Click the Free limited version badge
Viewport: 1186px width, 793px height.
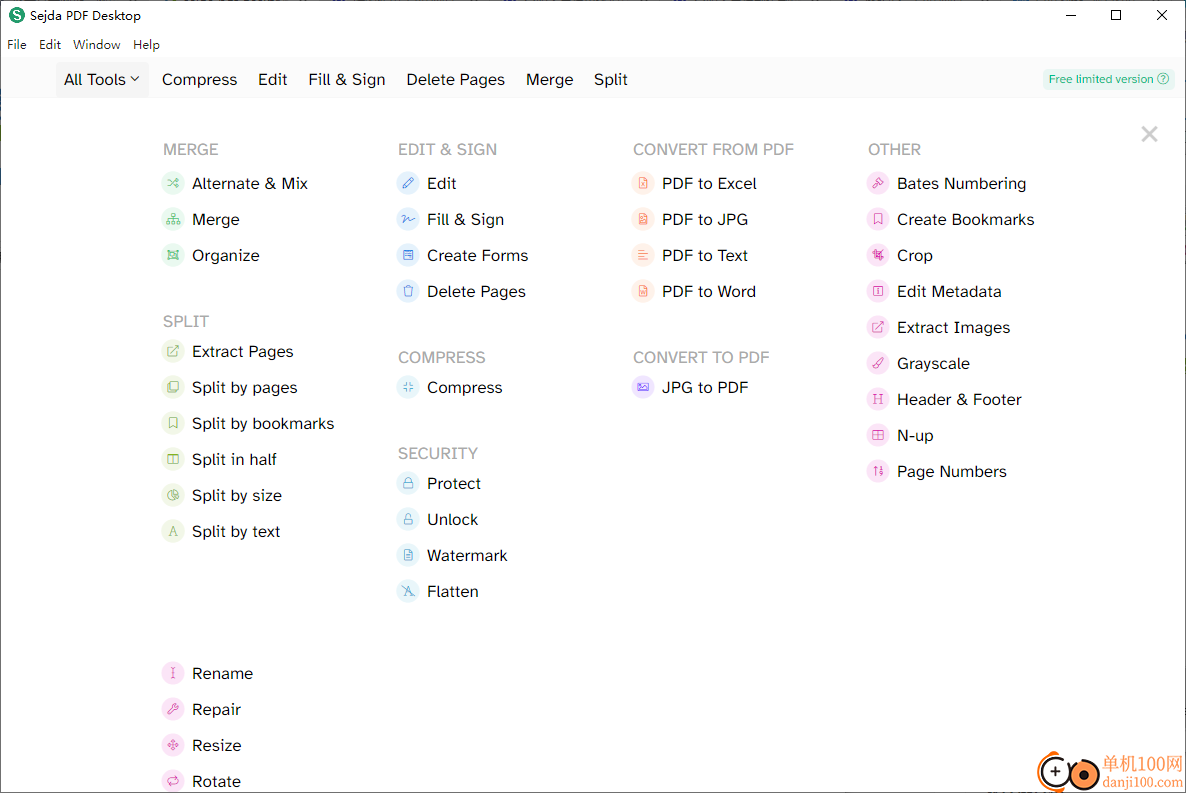click(1108, 79)
